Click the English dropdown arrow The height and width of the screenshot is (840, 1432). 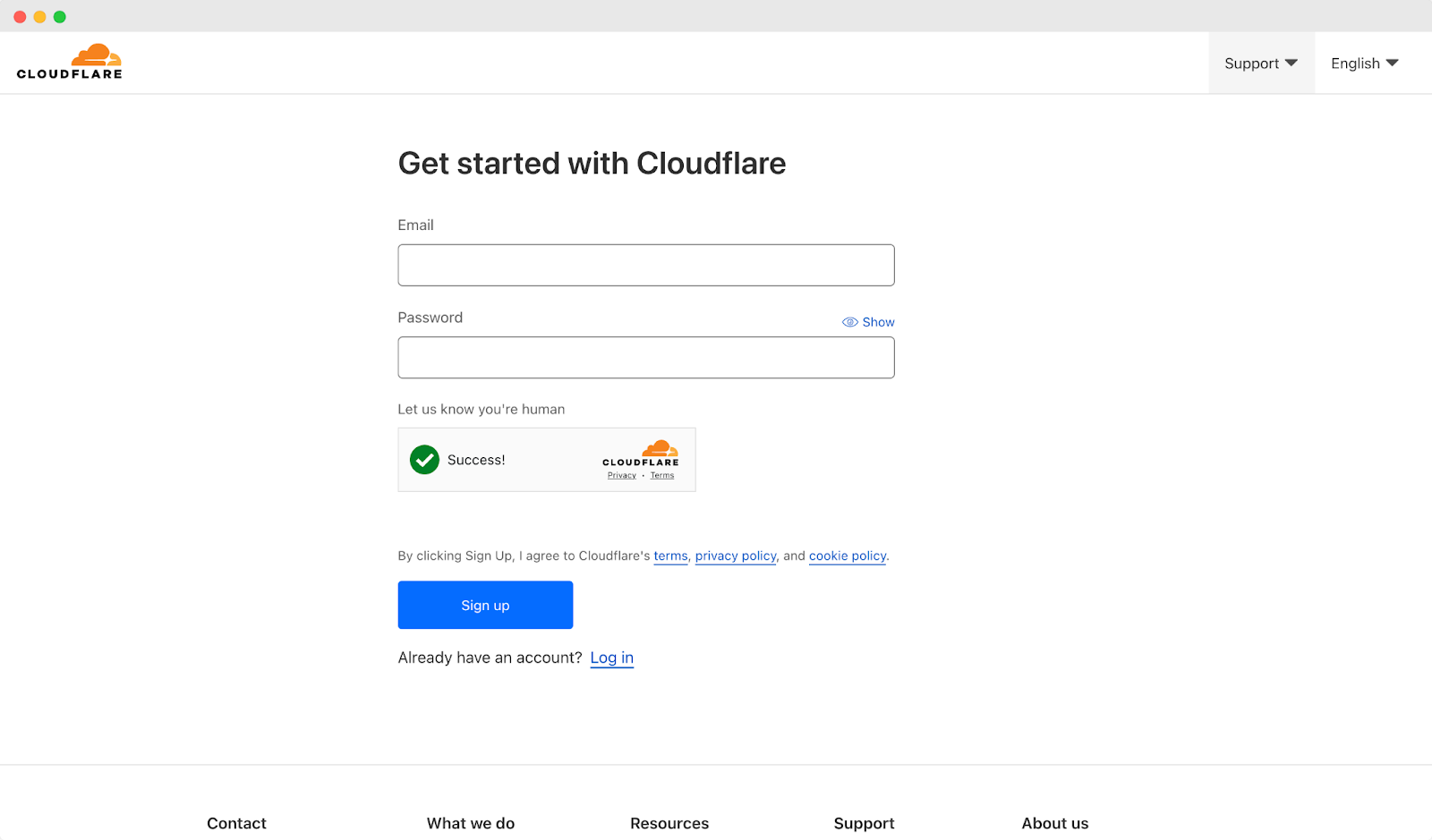(1393, 63)
